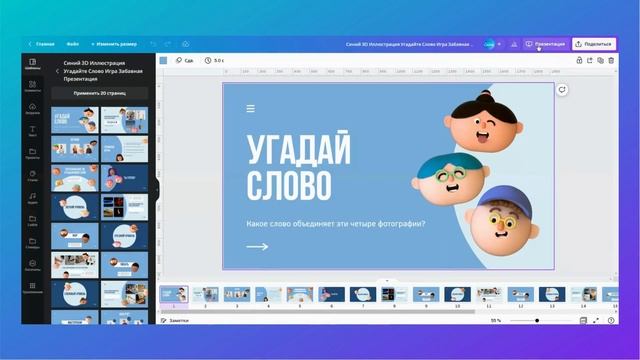This screenshot has width=640, height=360.
Task: Select page 13 thumbnail in the filmstrip
Action: (x=552, y=294)
